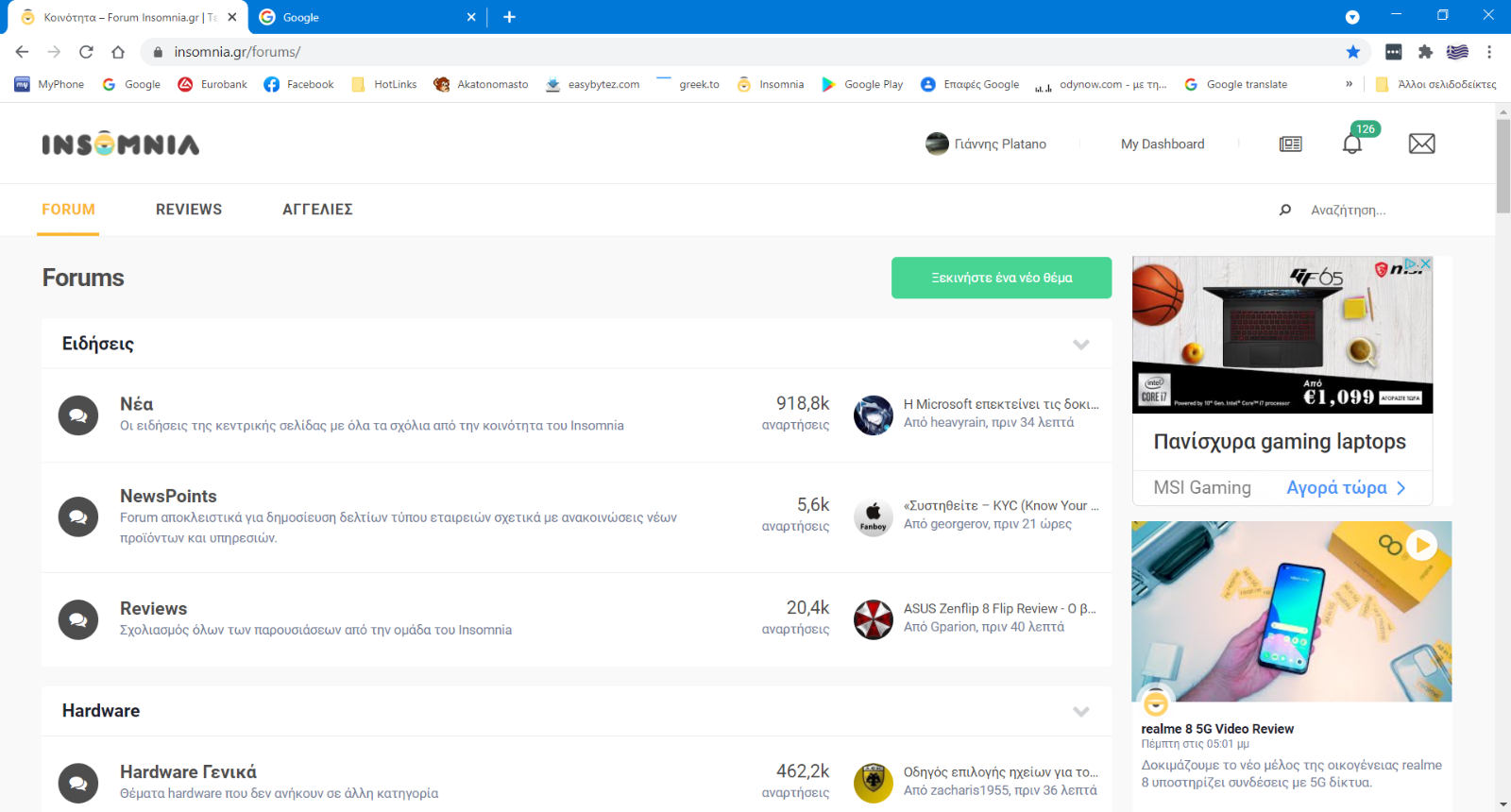Switch to the Google browser tab
Viewport: 1511px width, 812px height.
[x=368, y=17]
